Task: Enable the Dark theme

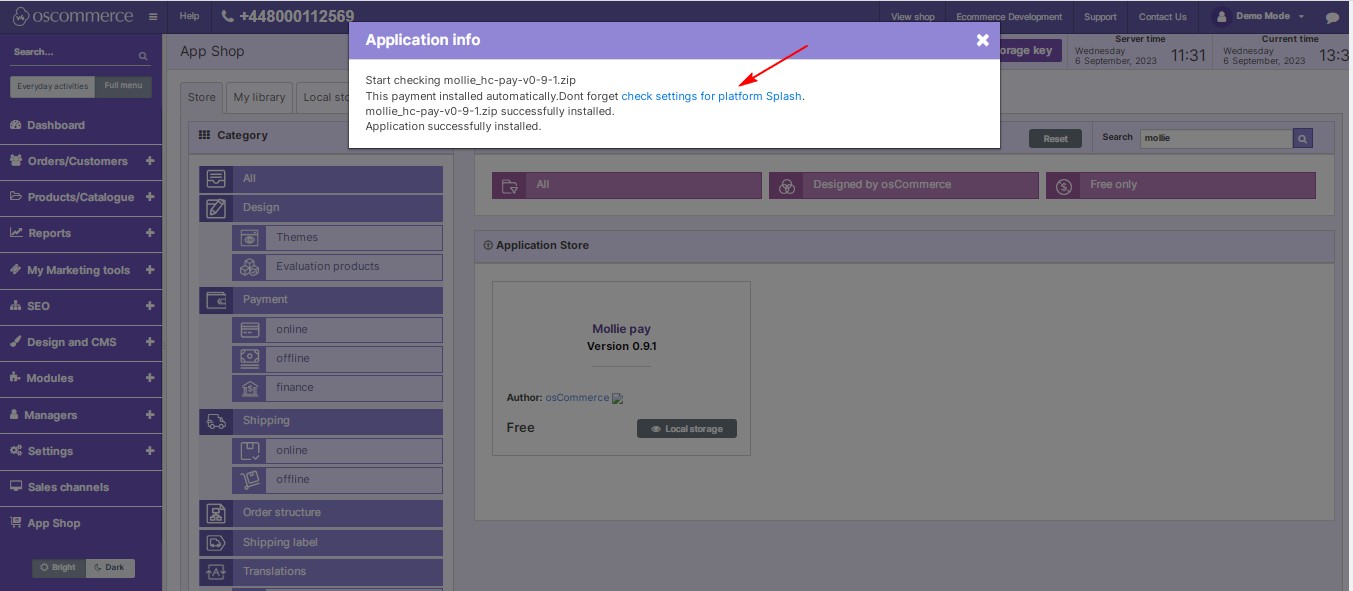Action: point(110,568)
